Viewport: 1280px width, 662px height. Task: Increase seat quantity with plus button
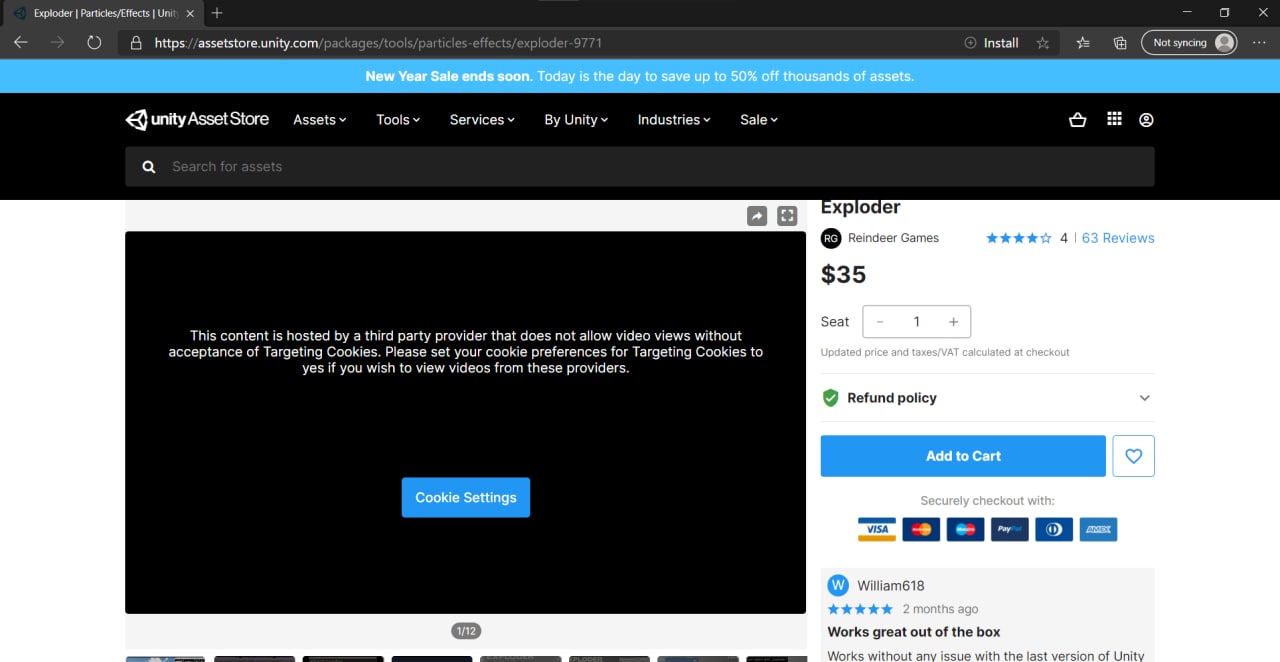click(x=953, y=322)
